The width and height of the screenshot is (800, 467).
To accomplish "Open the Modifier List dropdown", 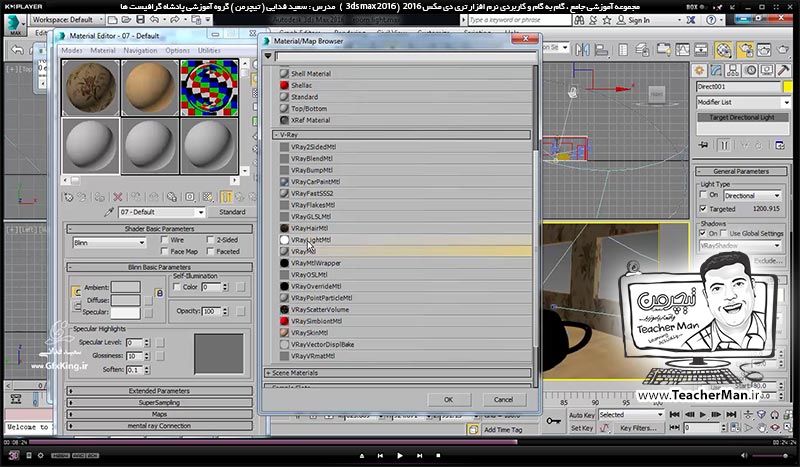I will pyautogui.click(x=743, y=102).
